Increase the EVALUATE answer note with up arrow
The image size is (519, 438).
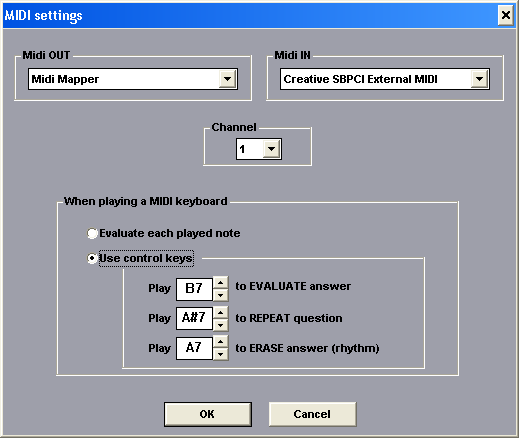coord(220,283)
